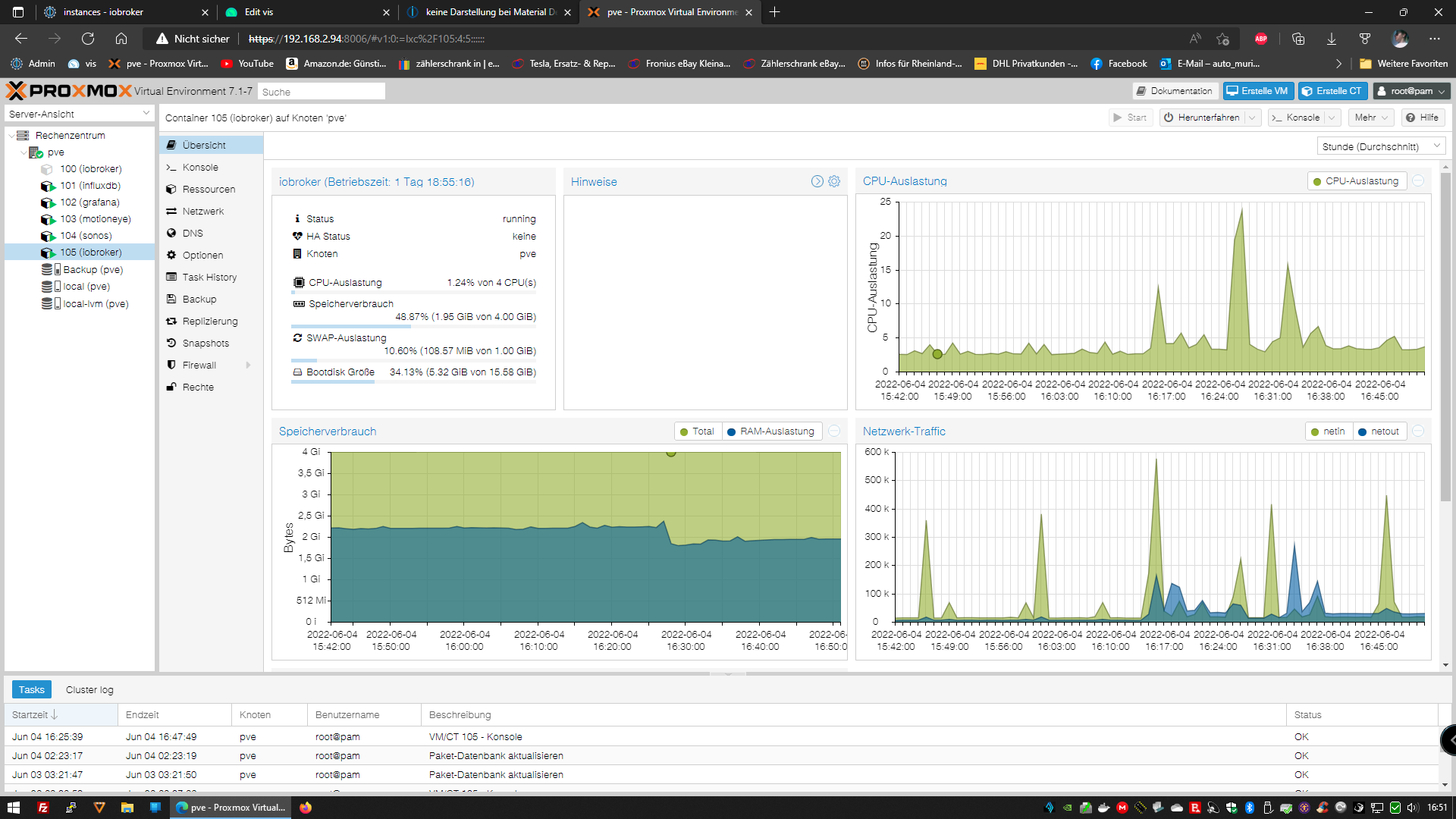Switch to the Cluster log tab
The image size is (1456, 819).
tap(89, 690)
